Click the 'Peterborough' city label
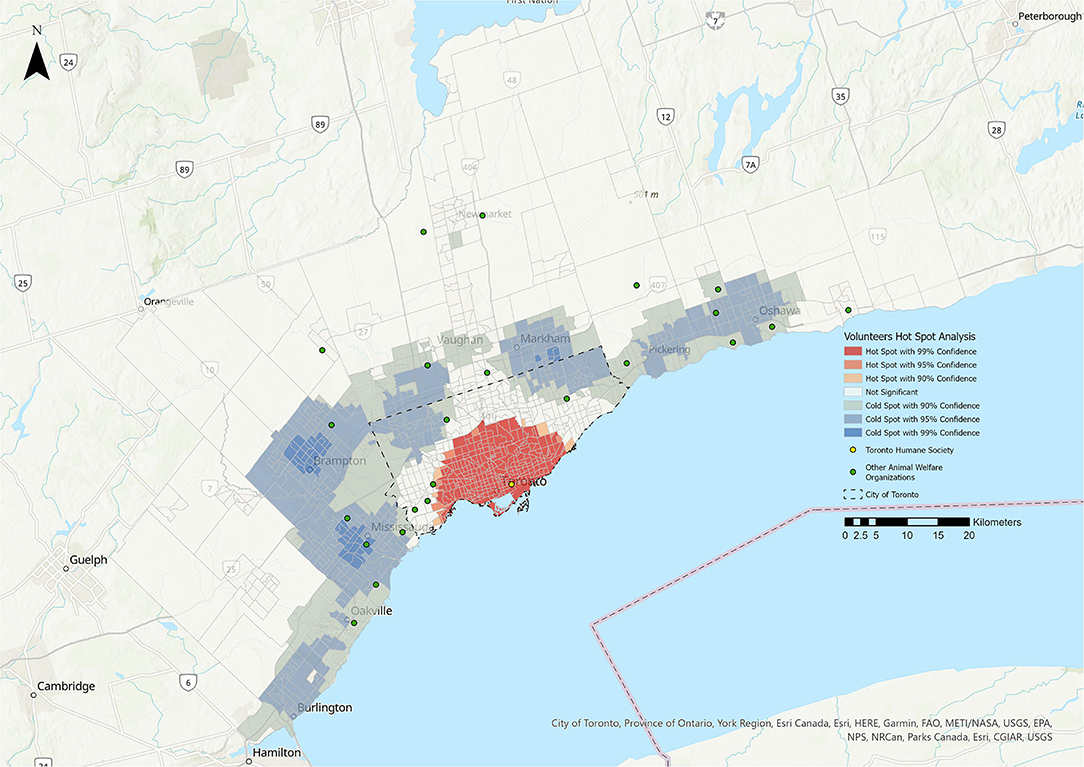Image resolution: width=1084 pixels, height=767 pixels. [x=1049, y=17]
